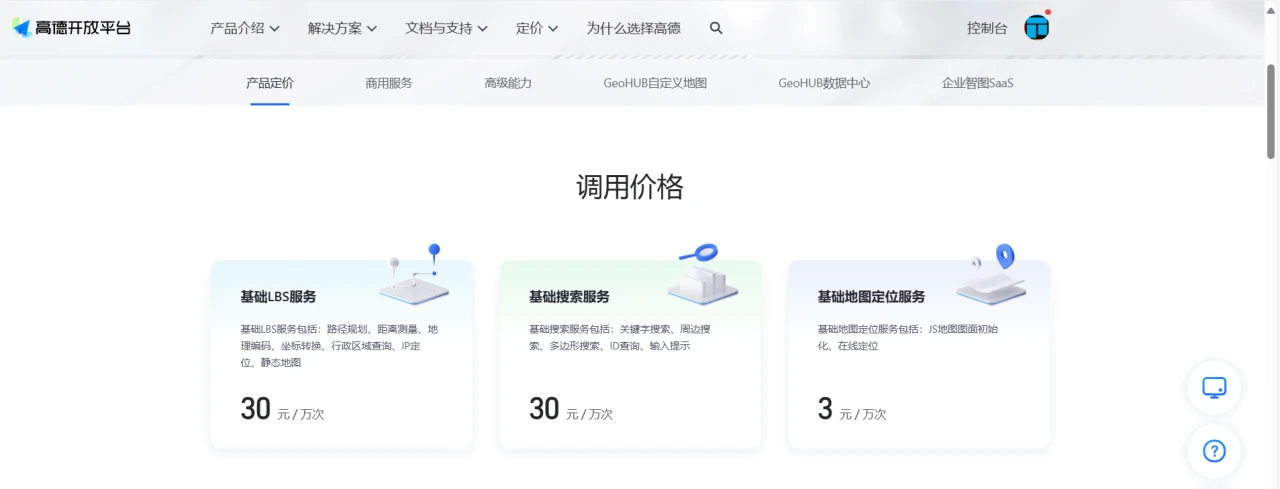Click the 基础地图定位服务 pin illustration
Image resolution: width=1280 pixels, height=489 pixels.
[x=992, y=275]
